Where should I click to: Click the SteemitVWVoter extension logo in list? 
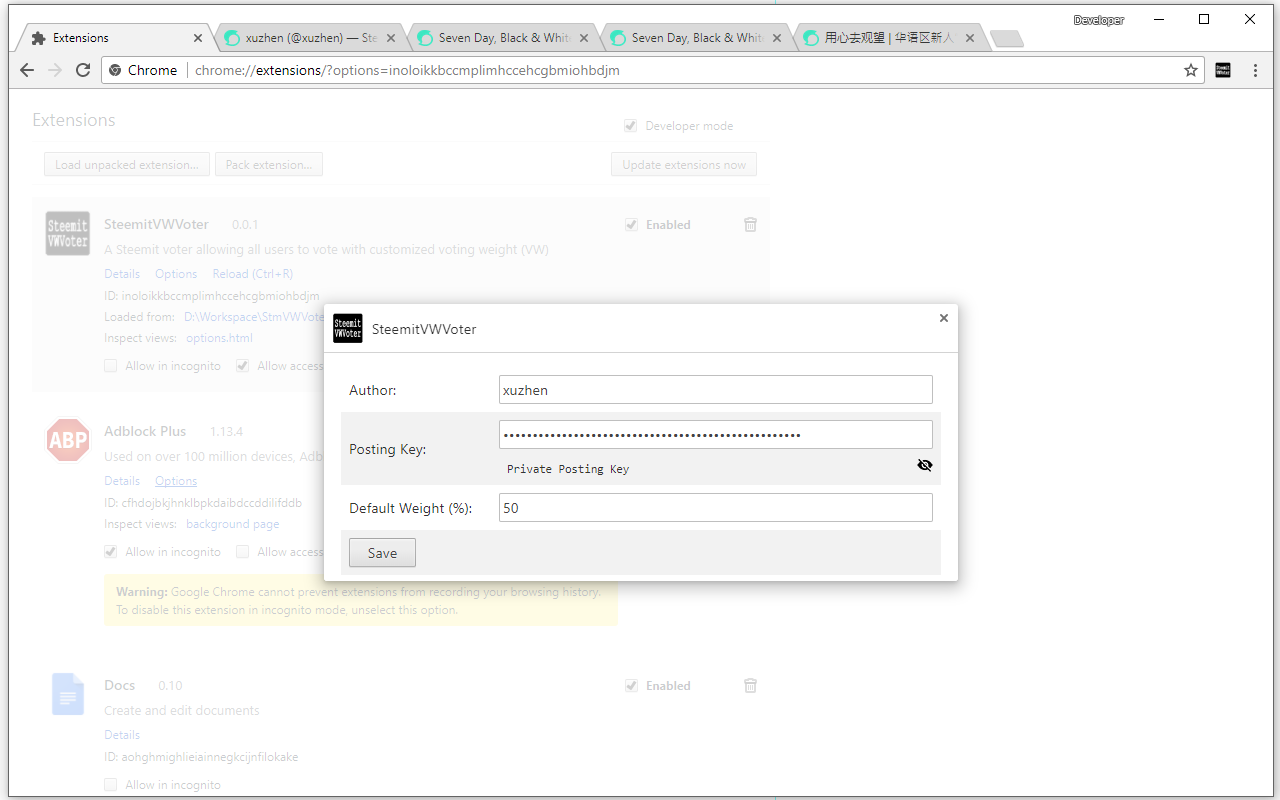[x=68, y=234]
